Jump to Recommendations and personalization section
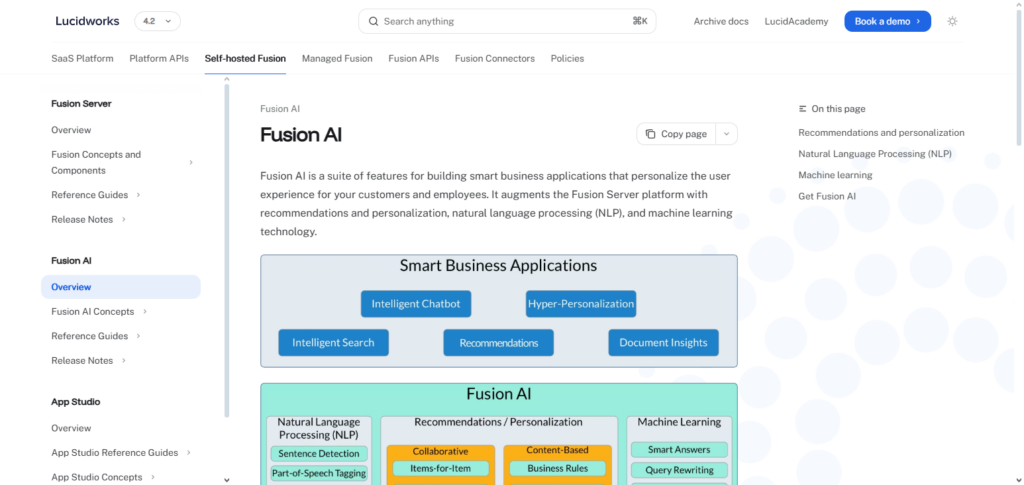The height and width of the screenshot is (485, 1024). pyautogui.click(x=881, y=133)
